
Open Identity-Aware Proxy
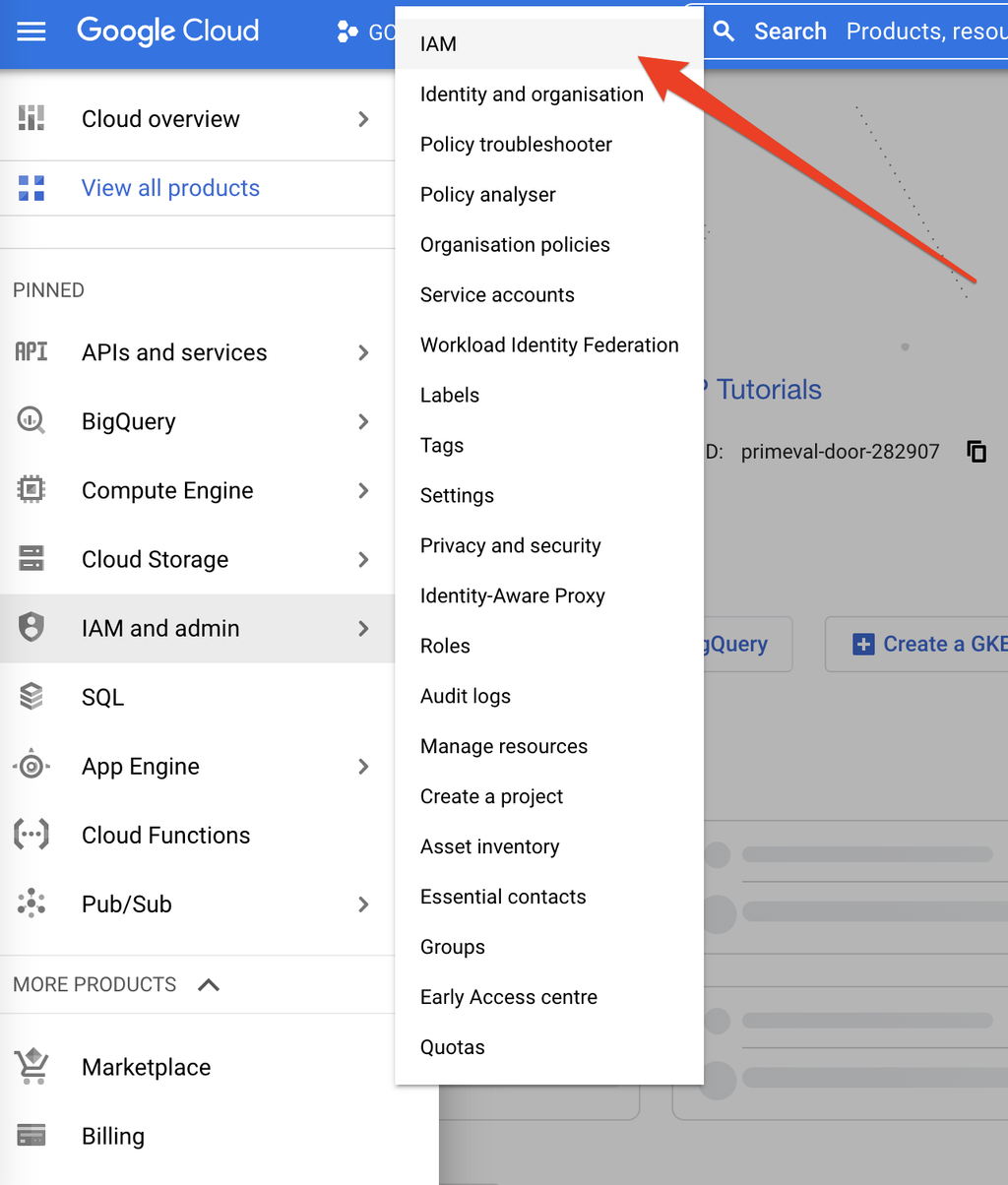pyautogui.click(x=549, y=596)
